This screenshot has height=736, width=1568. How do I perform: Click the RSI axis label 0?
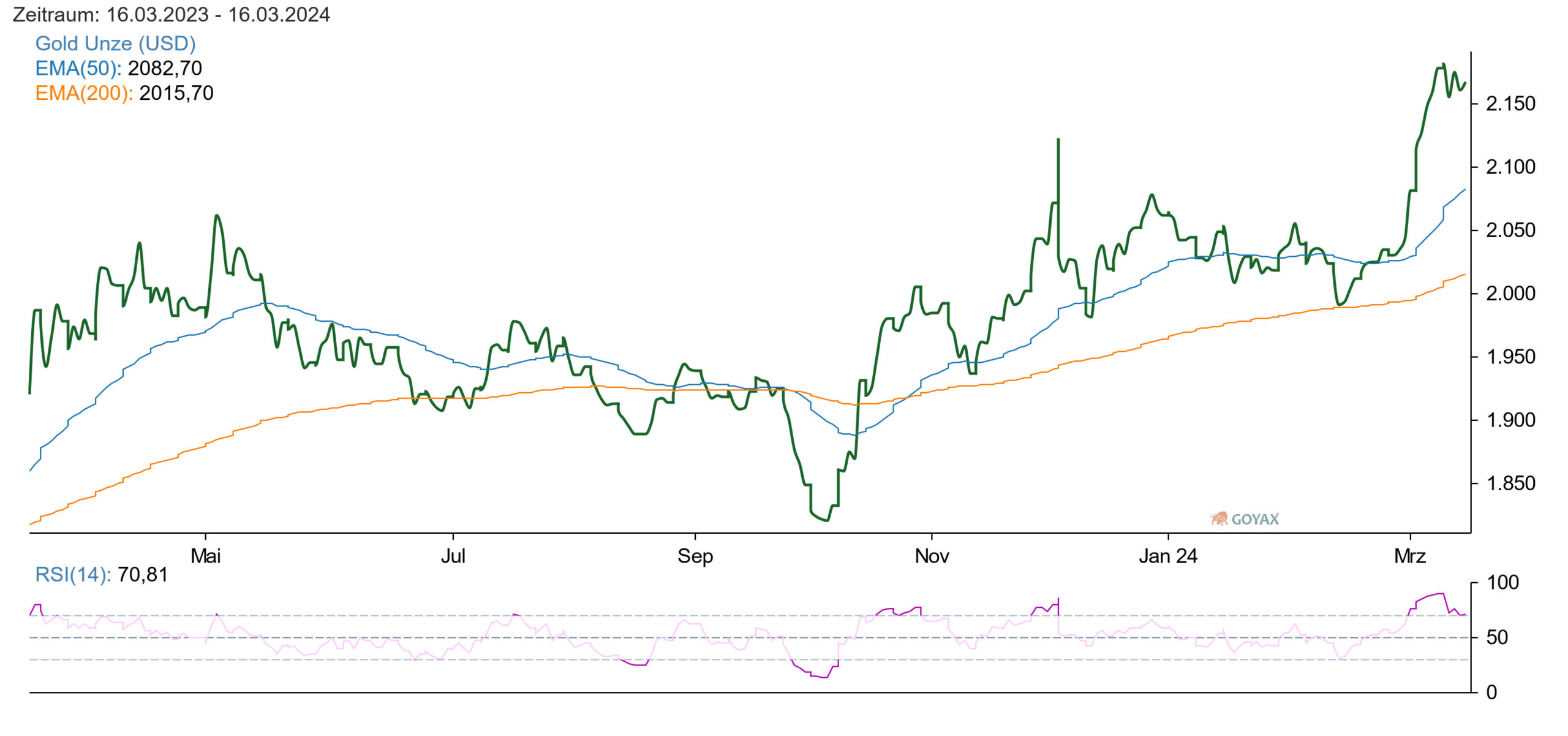(1492, 693)
